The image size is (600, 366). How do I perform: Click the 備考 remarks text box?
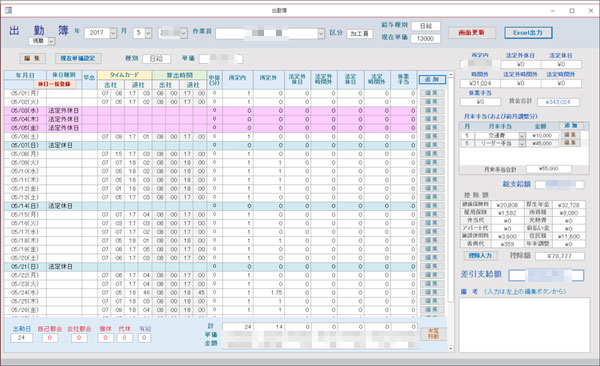pyautogui.click(x=524, y=325)
